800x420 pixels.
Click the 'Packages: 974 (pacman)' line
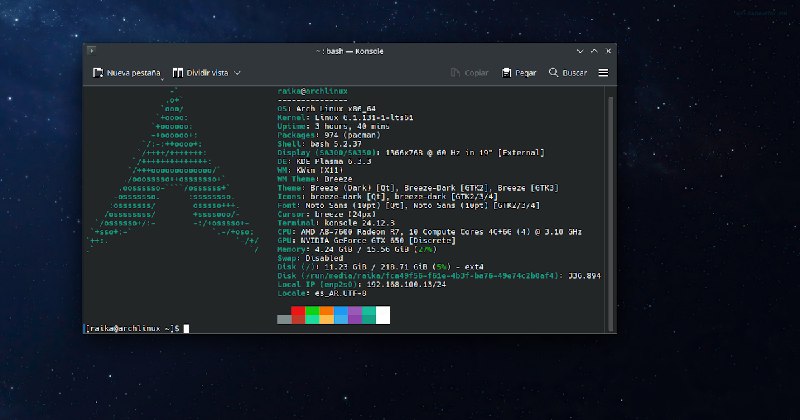[329, 135]
